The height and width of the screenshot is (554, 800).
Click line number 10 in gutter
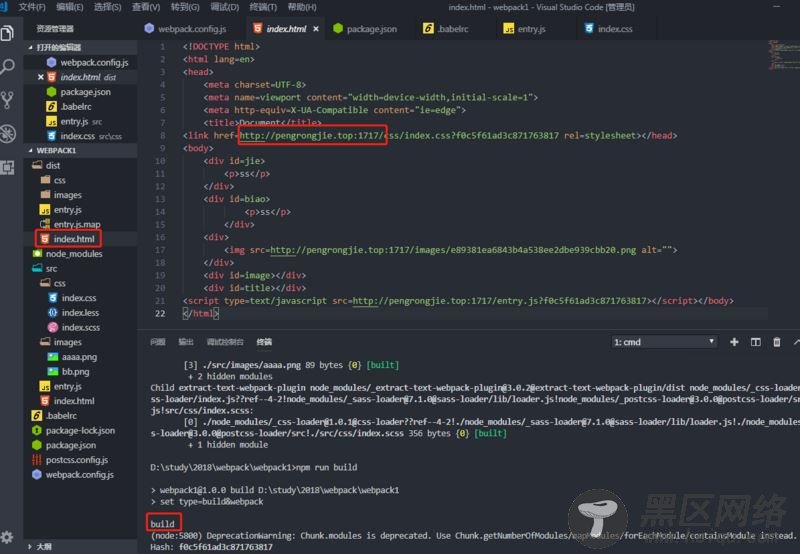click(x=160, y=161)
